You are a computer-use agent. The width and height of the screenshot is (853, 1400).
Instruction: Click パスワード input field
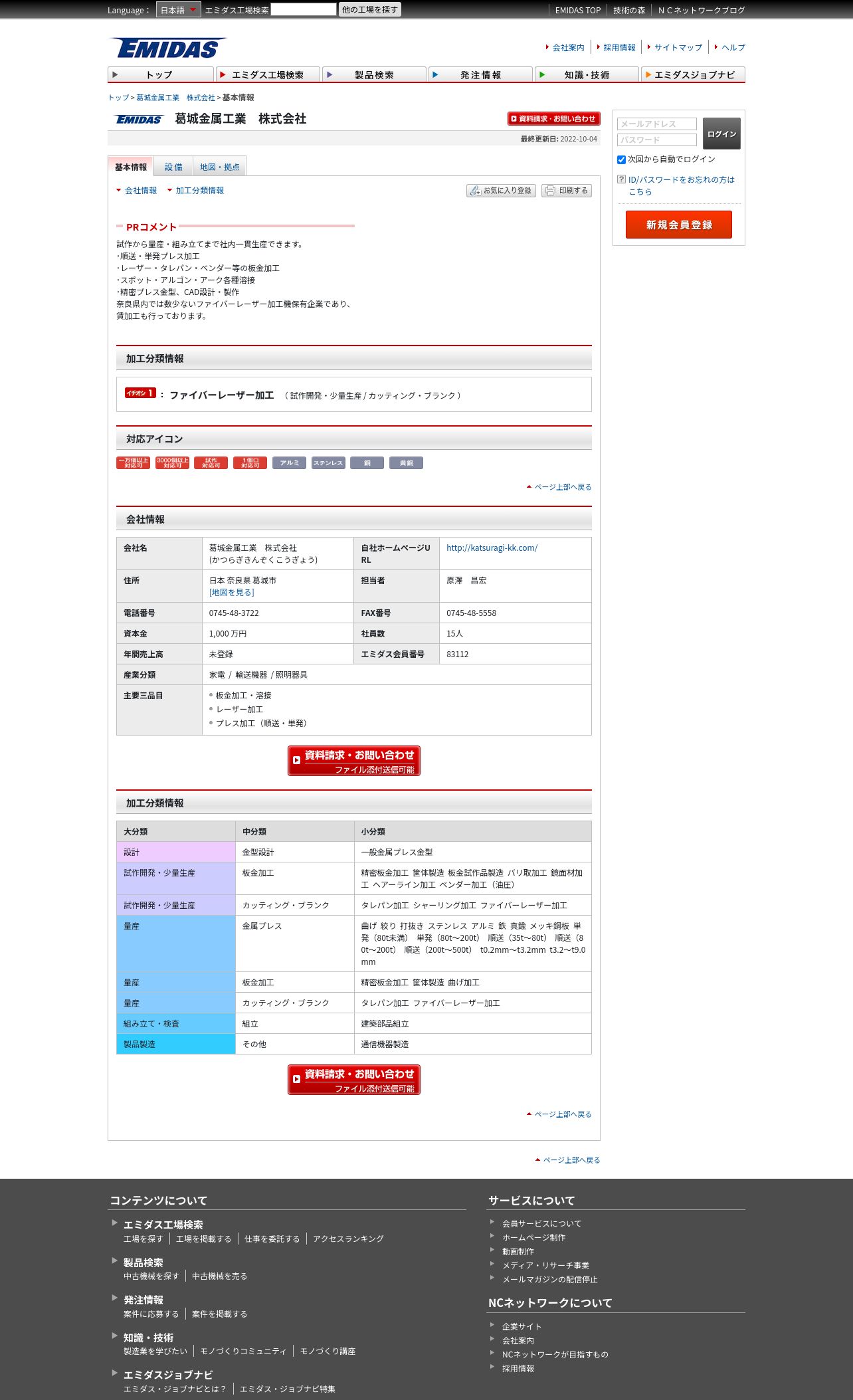tap(657, 140)
